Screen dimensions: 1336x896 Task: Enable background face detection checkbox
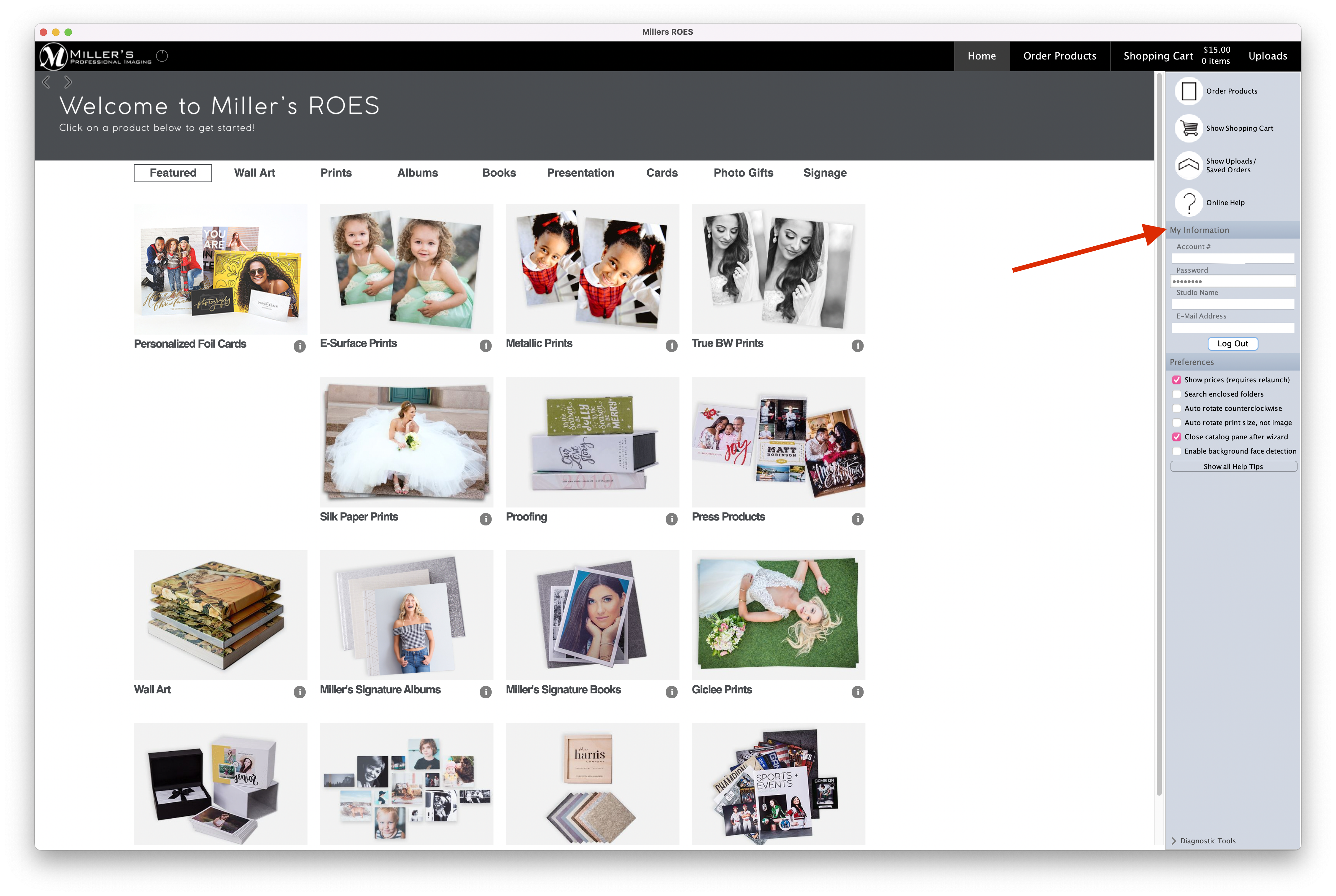click(1176, 451)
